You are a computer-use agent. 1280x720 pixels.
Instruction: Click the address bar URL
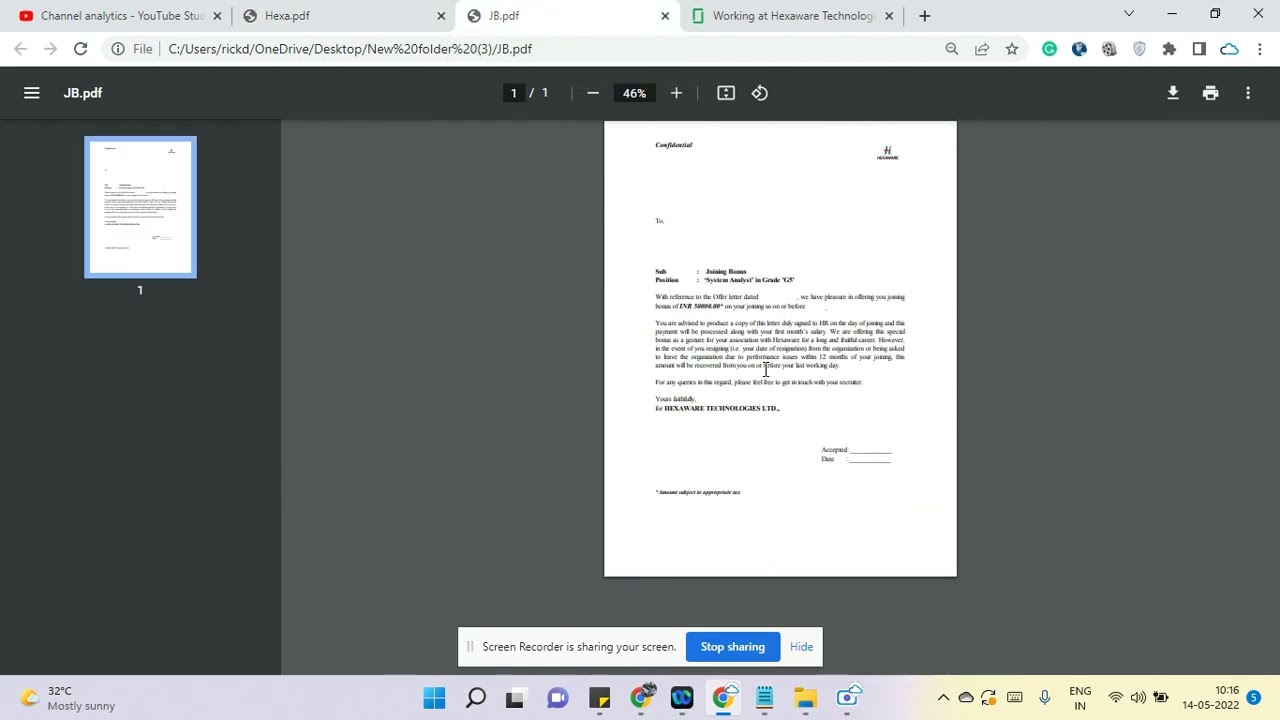point(350,49)
